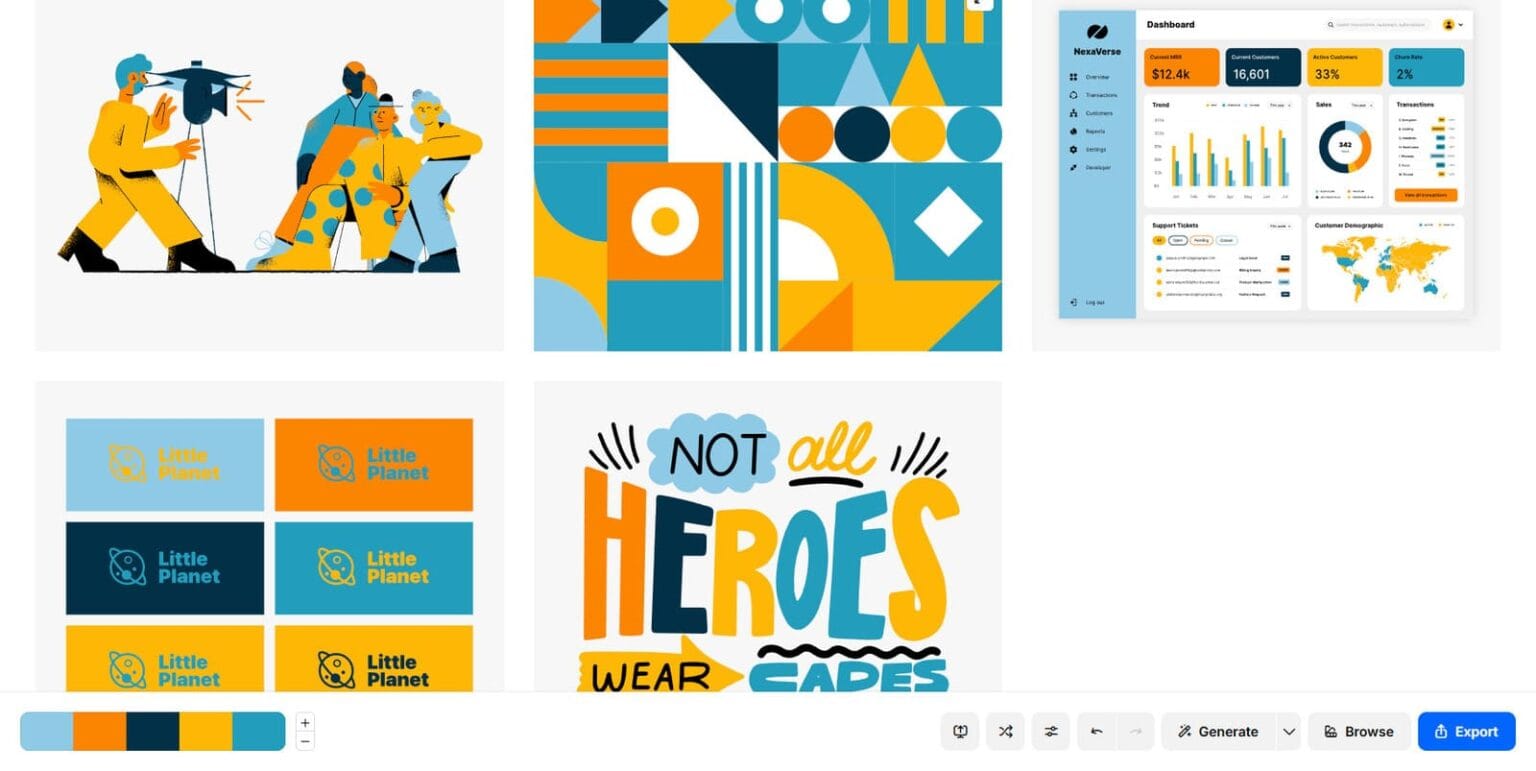The width and height of the screenshot is (1536, 771).
Task: Click the screen preview icon in the toolbar
Action: click(960, 731)
